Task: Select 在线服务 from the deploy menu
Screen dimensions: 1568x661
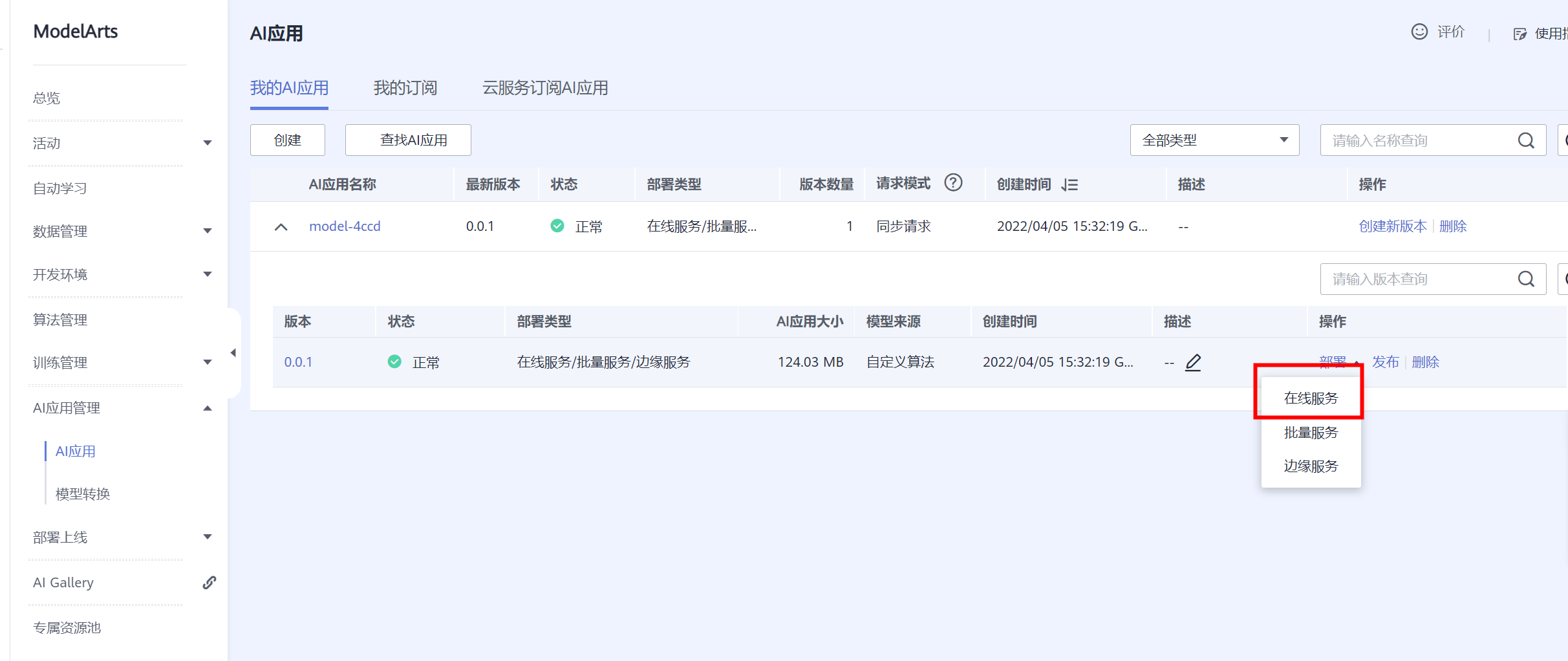Action: [x=1310, y=398]
